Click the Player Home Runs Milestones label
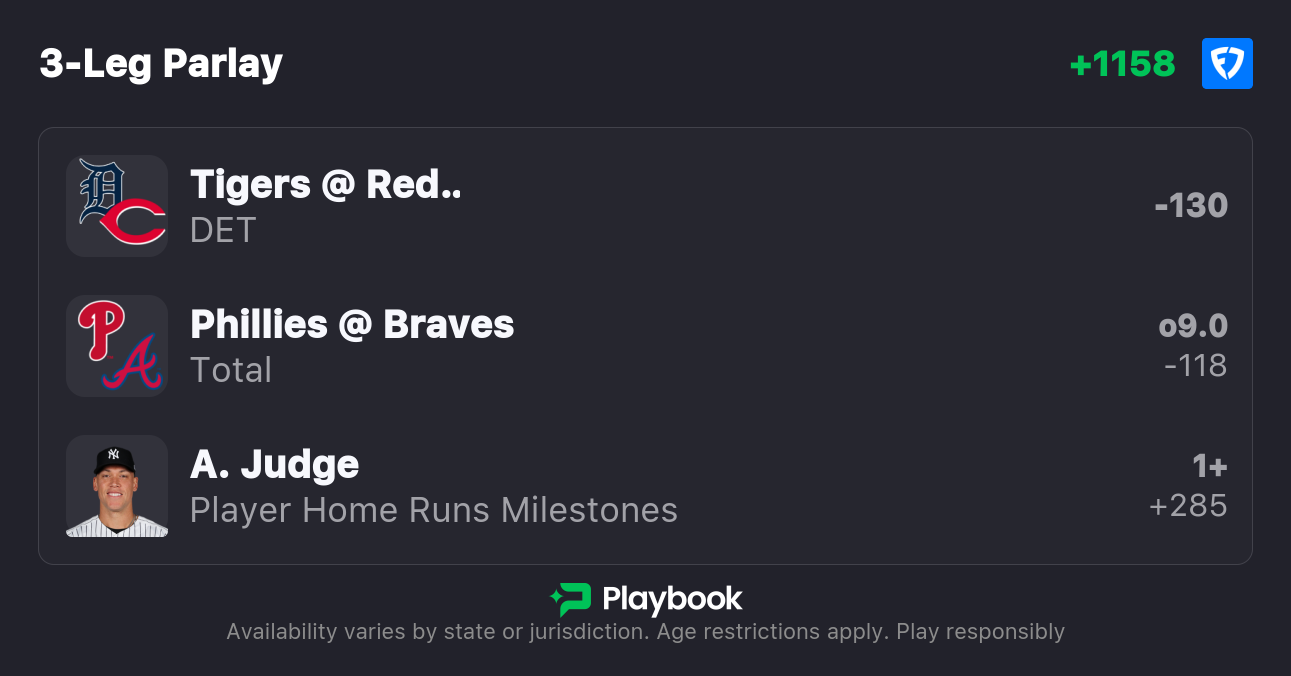The image size is (1291, 676). click(434, 511)
